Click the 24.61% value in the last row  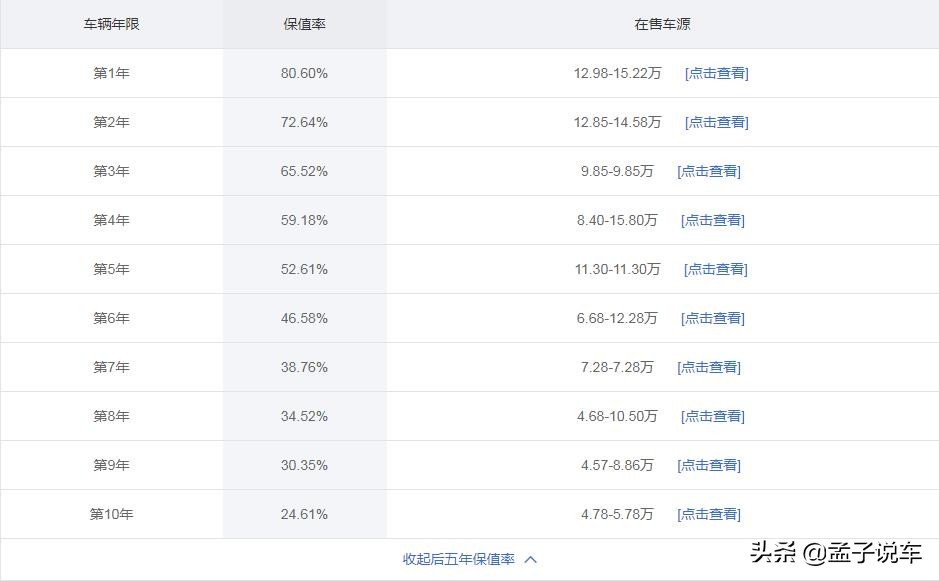tap(304, 514)
